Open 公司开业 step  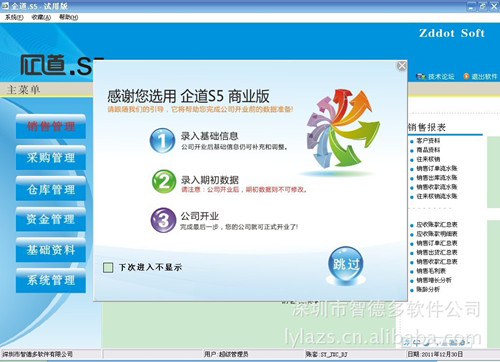point(200,216)
